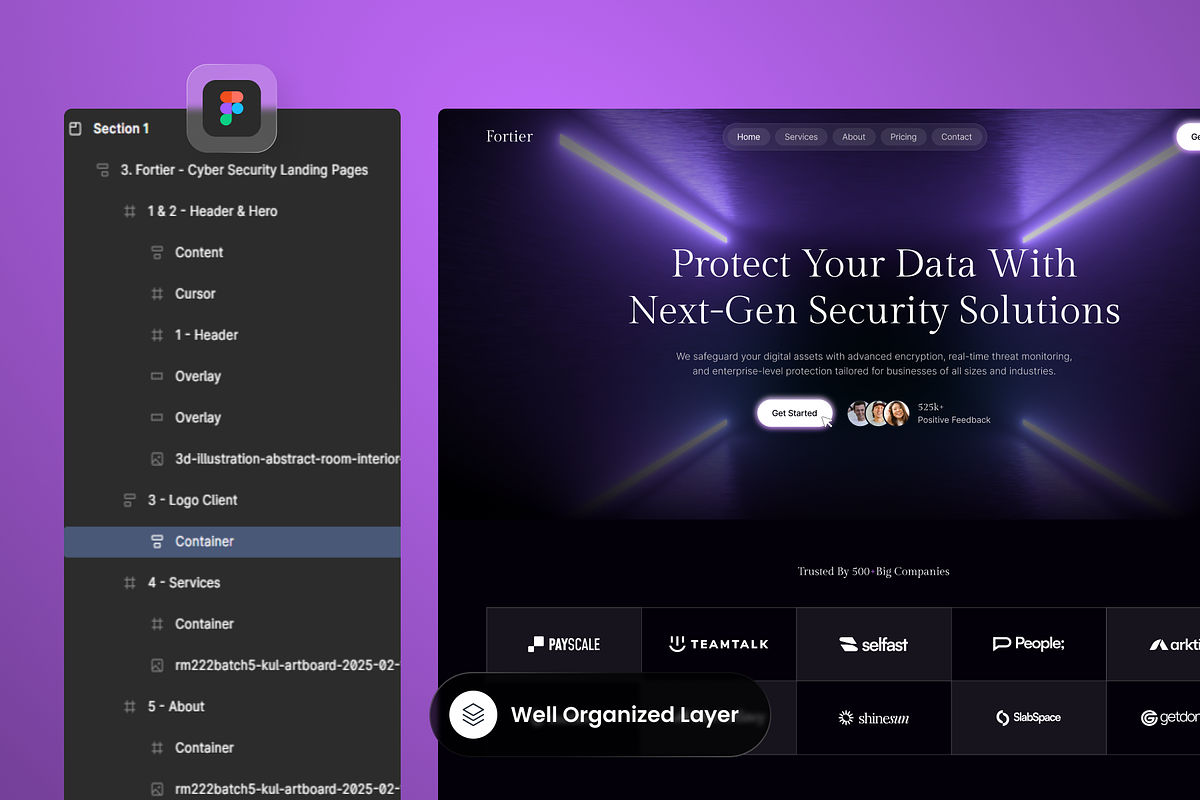Click the 4 - Services frame icon
Screen dimensions: 1200x800
(129, 582)
